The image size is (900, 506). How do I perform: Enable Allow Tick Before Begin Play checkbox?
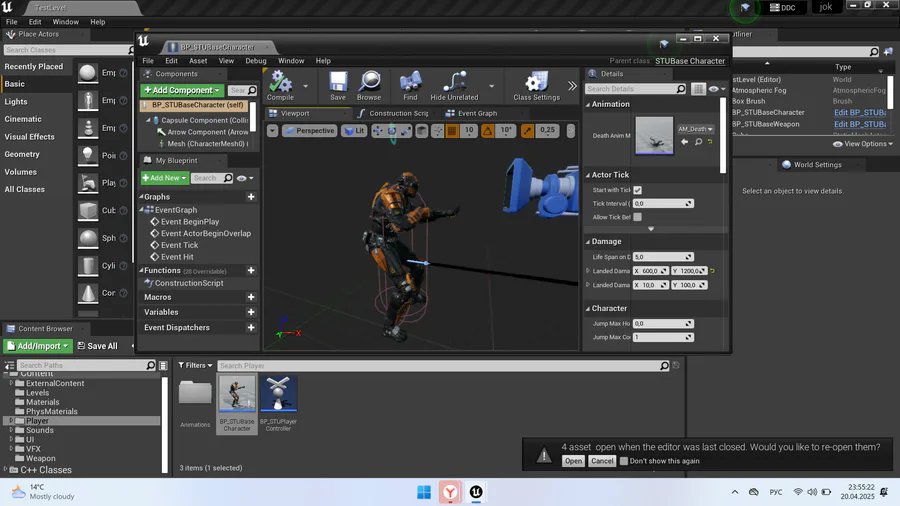638,217
